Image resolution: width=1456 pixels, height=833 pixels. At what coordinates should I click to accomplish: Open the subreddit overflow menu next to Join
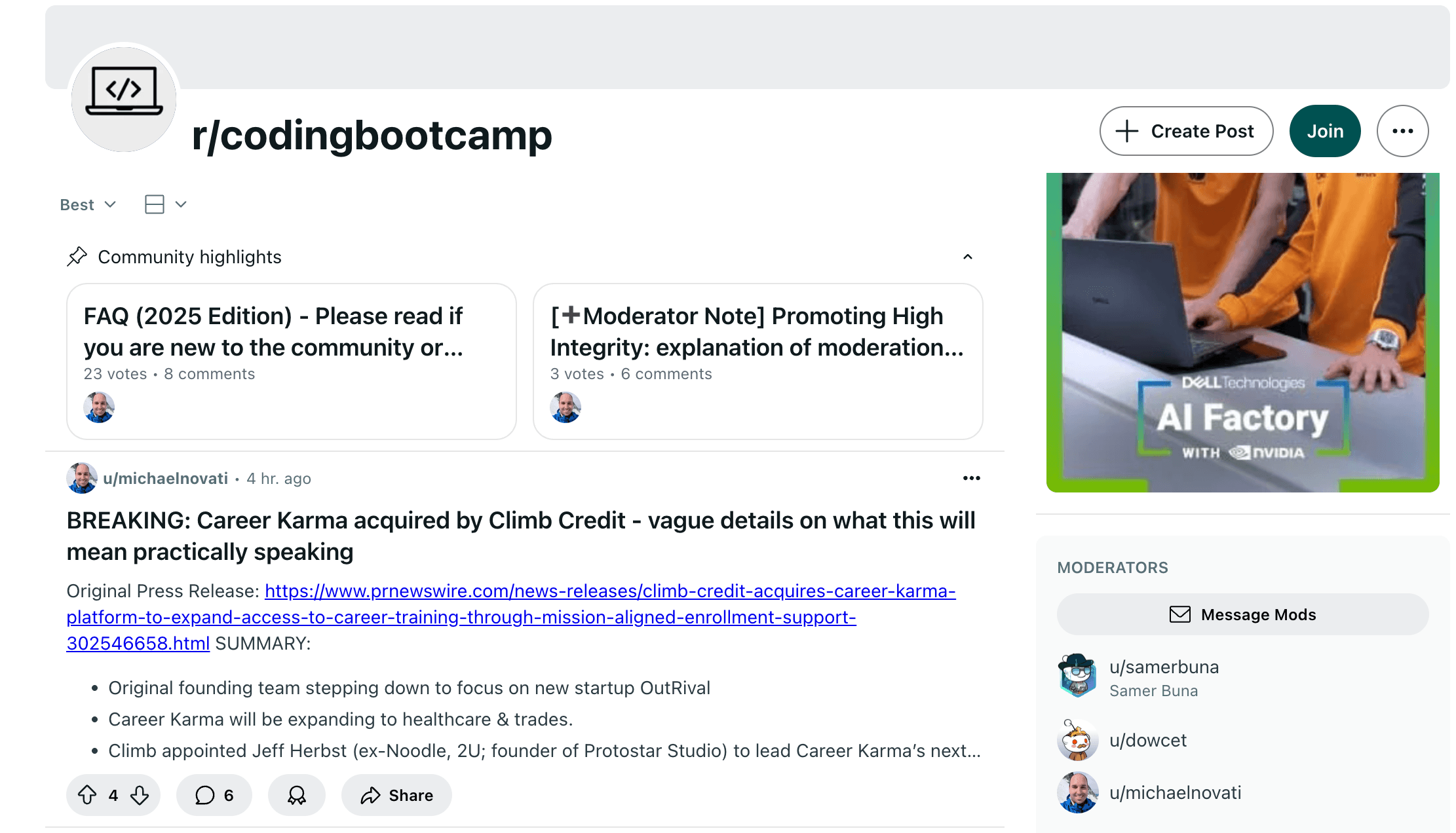pos(1402,130)
